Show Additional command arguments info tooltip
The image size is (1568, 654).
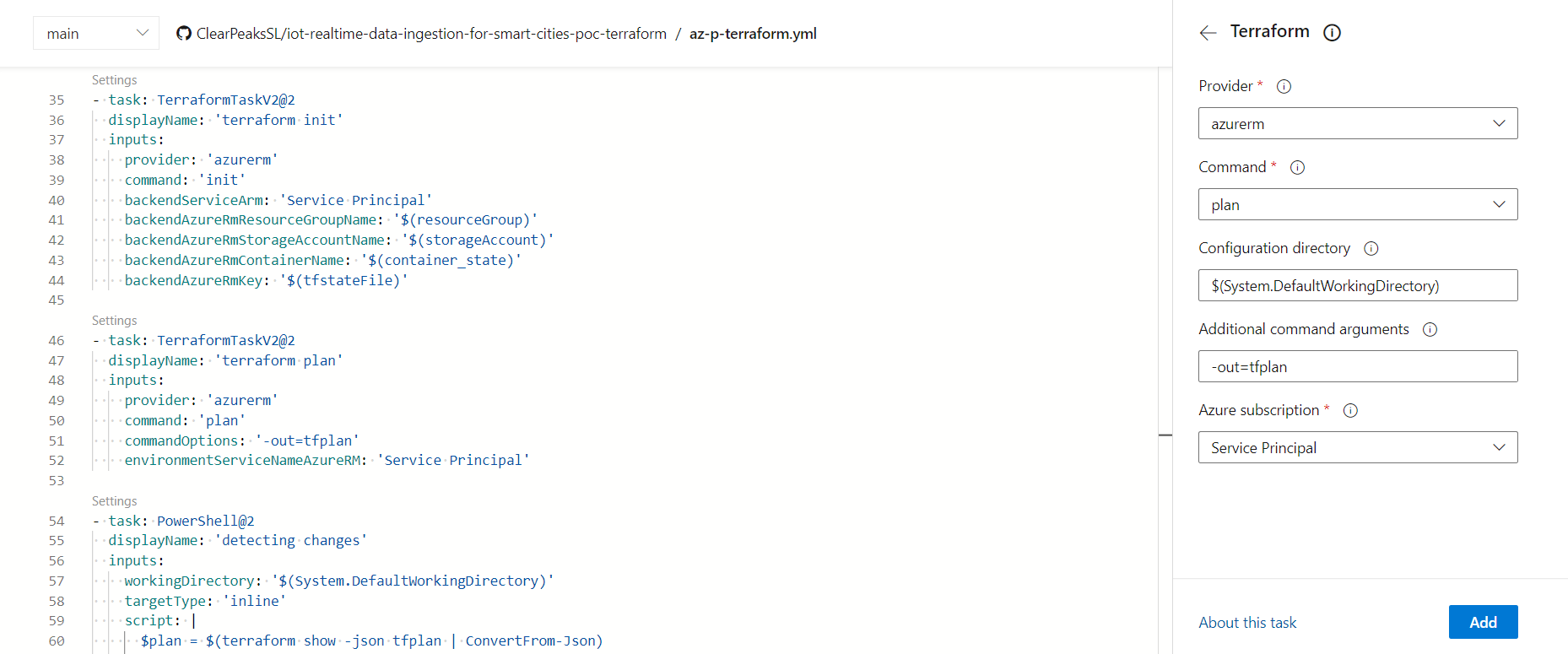coord(1430,329)
